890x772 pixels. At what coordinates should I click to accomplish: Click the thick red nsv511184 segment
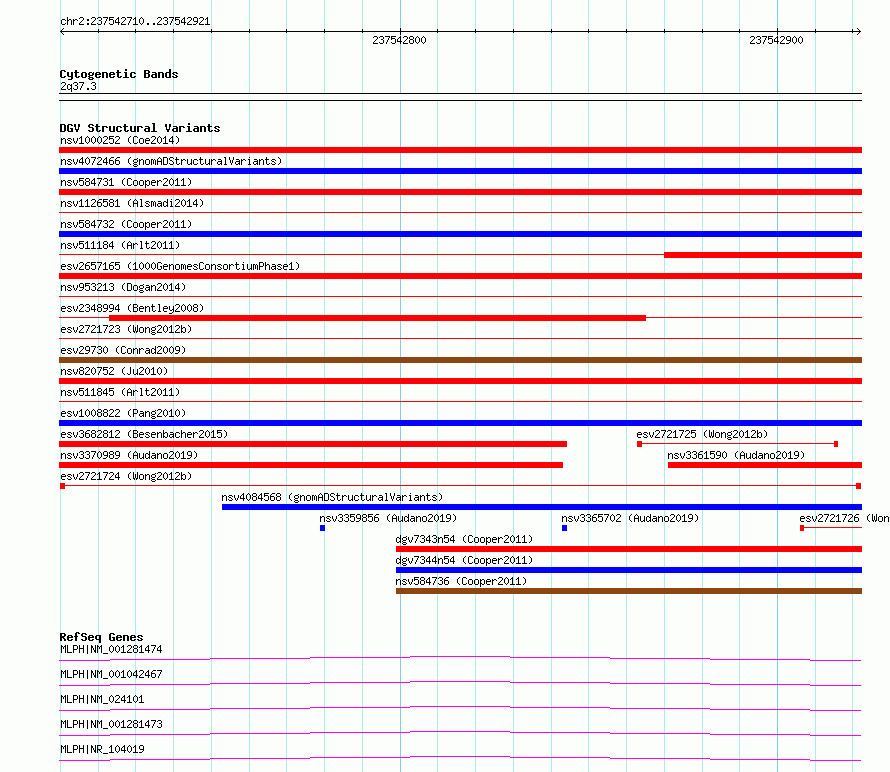763,255
